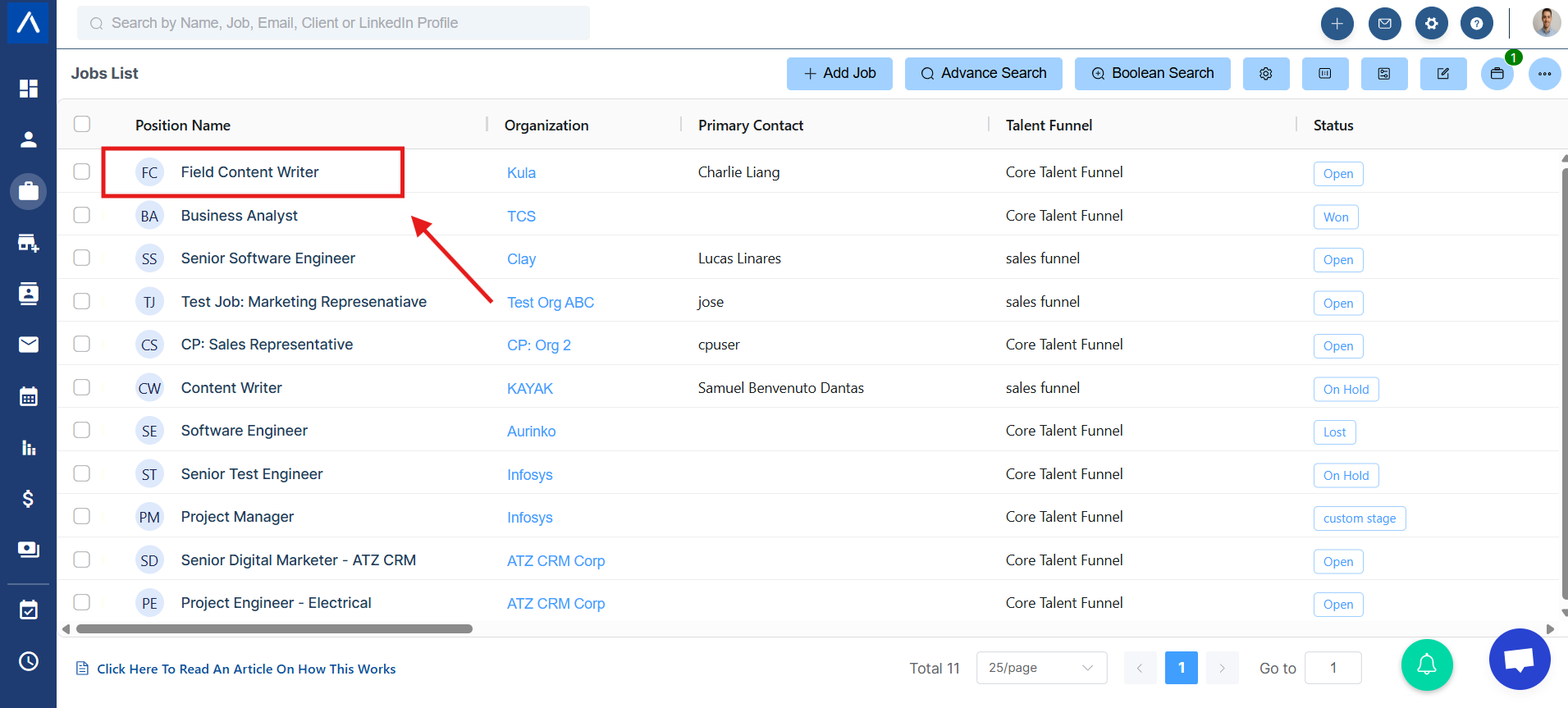Click the Add Job button
This screenshot has height=708, width=1568.
pos(839,74)
